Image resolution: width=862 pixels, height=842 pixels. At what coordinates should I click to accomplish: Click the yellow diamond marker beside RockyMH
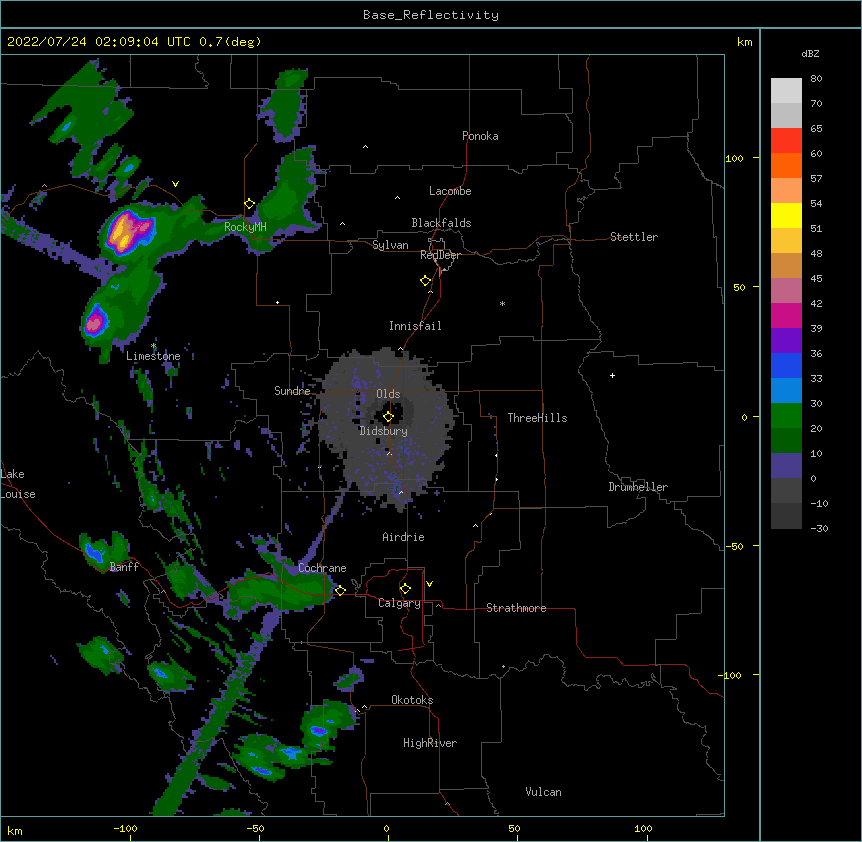[x=250, y=204]
